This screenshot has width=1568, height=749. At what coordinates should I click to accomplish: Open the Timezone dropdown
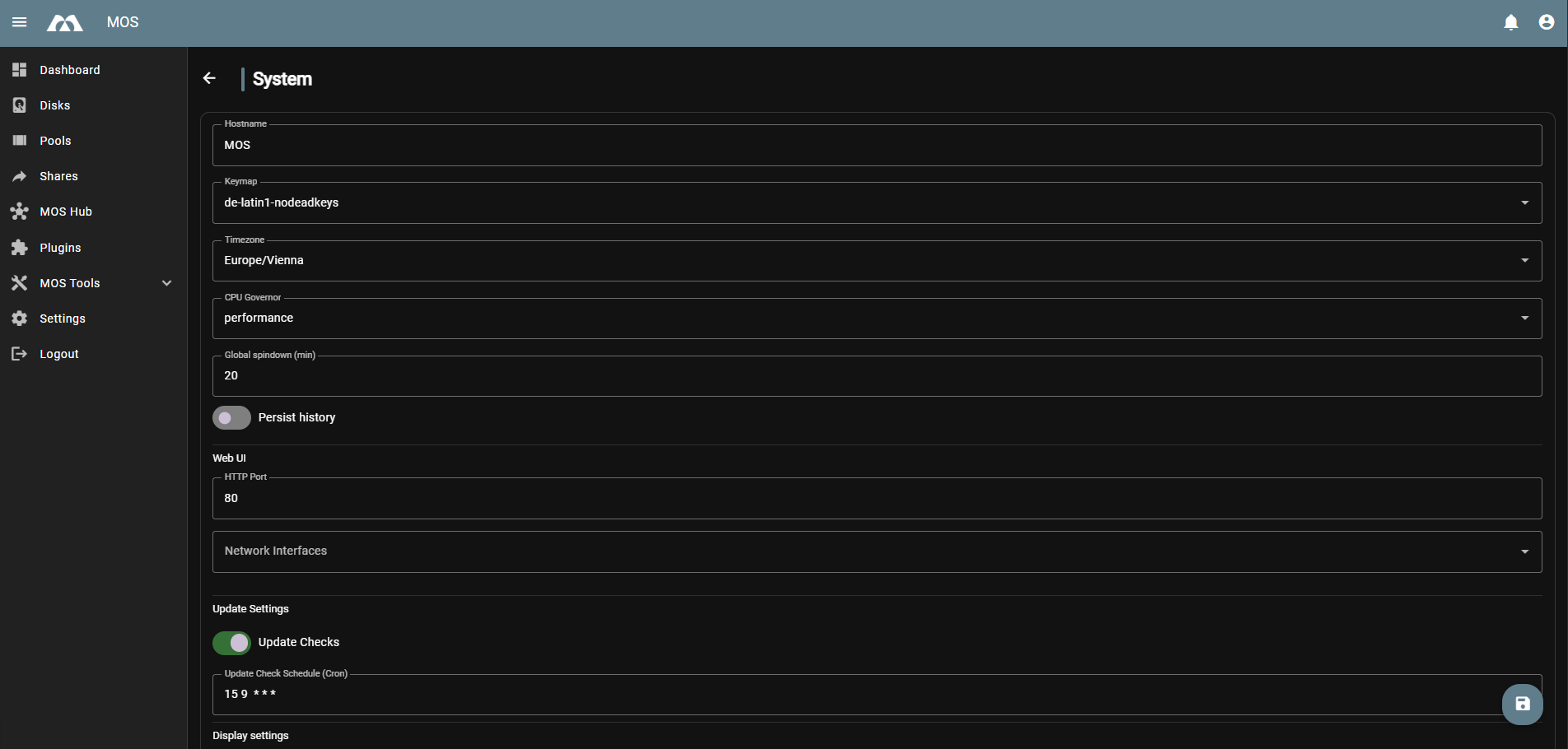[876, 261]
